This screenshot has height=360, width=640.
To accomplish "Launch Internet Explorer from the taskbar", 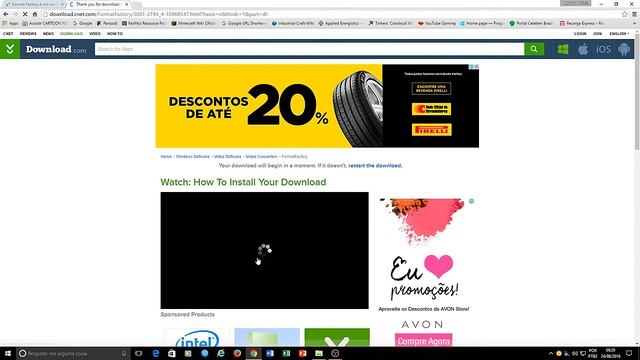I will click(221, 353).
